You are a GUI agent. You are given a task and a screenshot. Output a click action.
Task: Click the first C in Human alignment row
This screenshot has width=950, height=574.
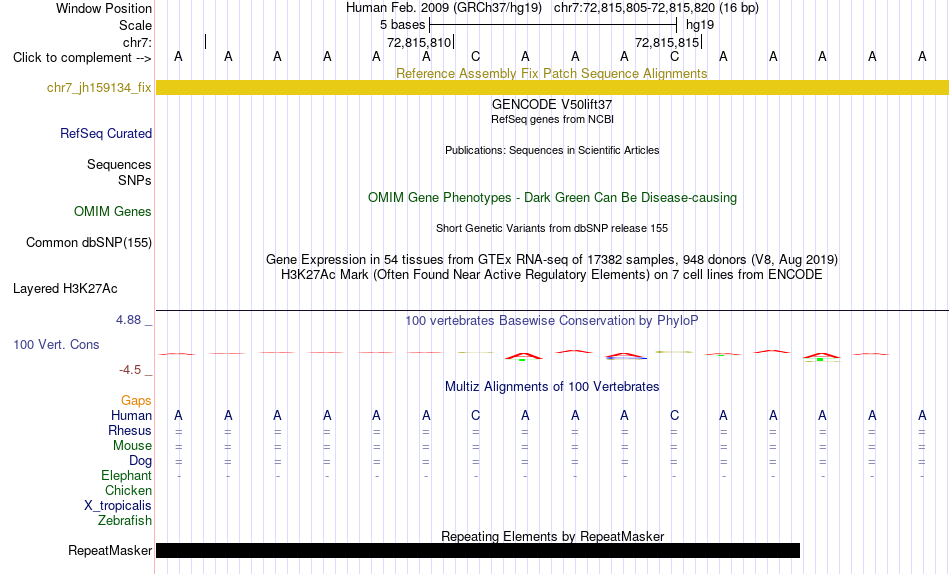click(x=476, y=415)
